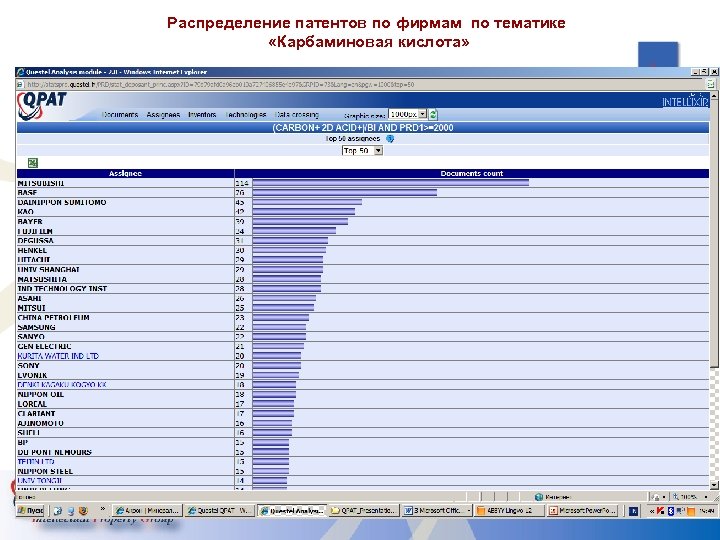Click the page scrollbar's down arrow
720x540 pixels.
click(x=714, y=485)
